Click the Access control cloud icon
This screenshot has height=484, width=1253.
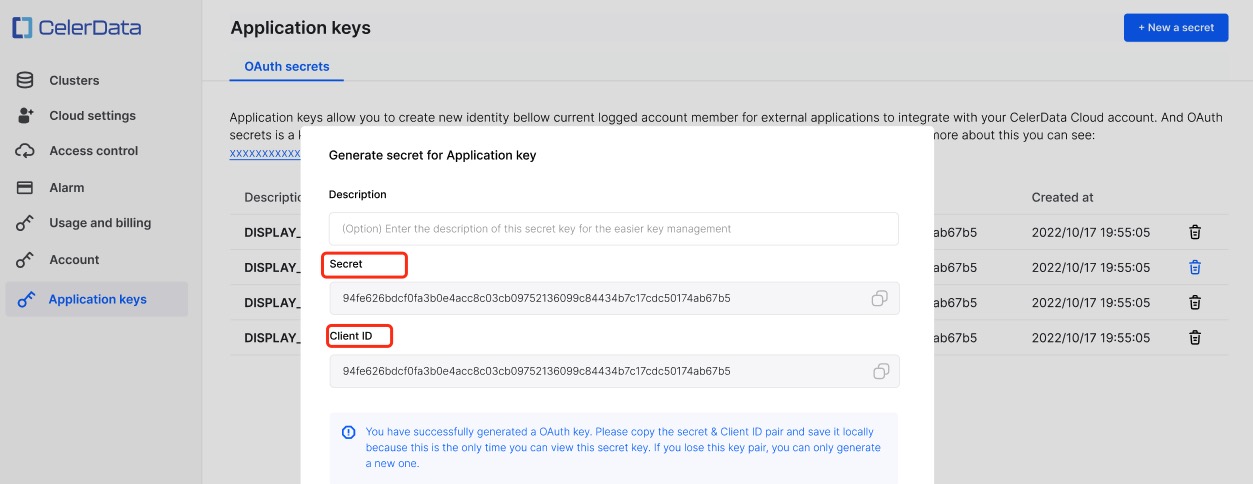point(26,151)
